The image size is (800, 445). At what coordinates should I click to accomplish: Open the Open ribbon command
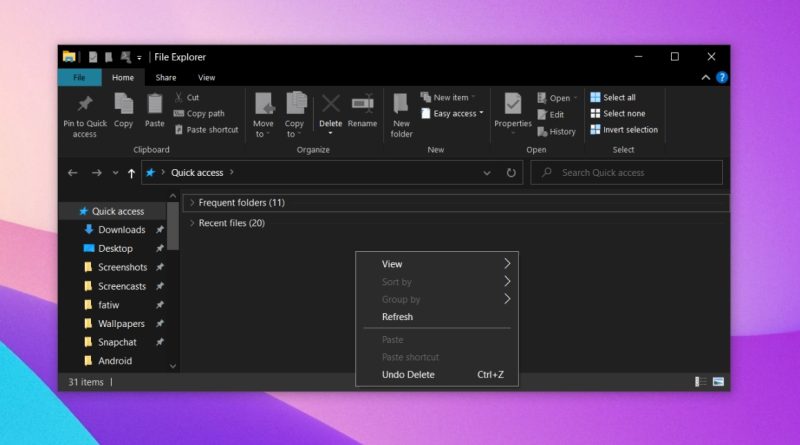[556, 97]
